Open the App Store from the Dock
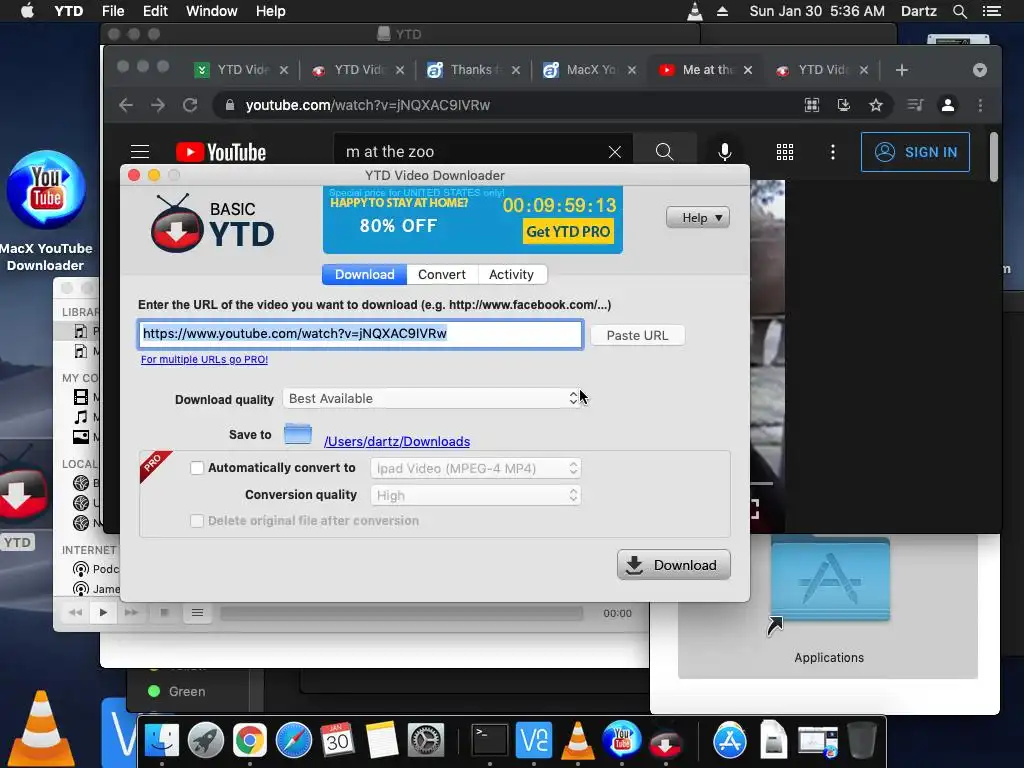This screenshot has height=768, width=1024. pyautogui.click(x=729, y=741)
